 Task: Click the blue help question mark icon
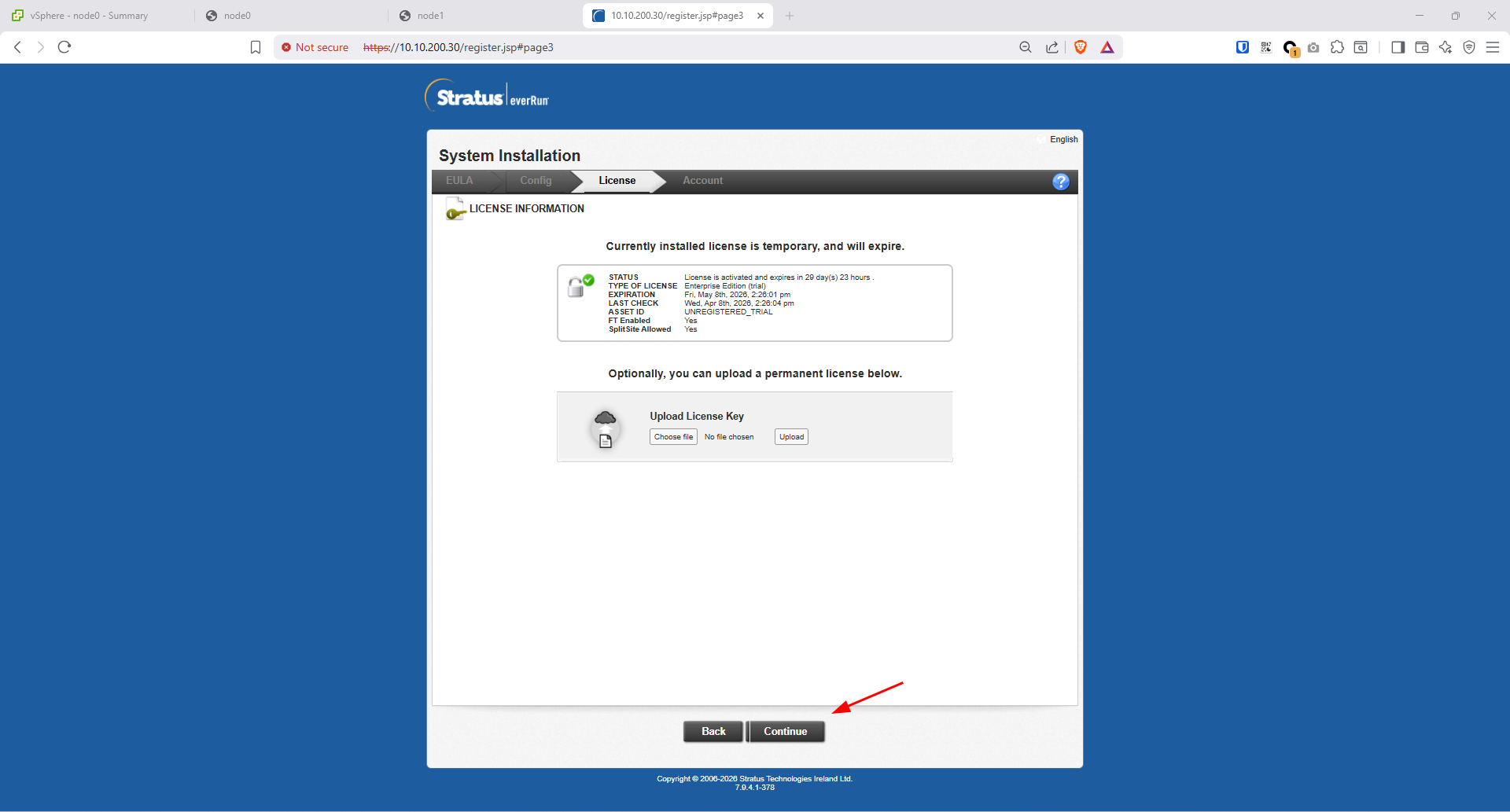tap(1060, 182)
